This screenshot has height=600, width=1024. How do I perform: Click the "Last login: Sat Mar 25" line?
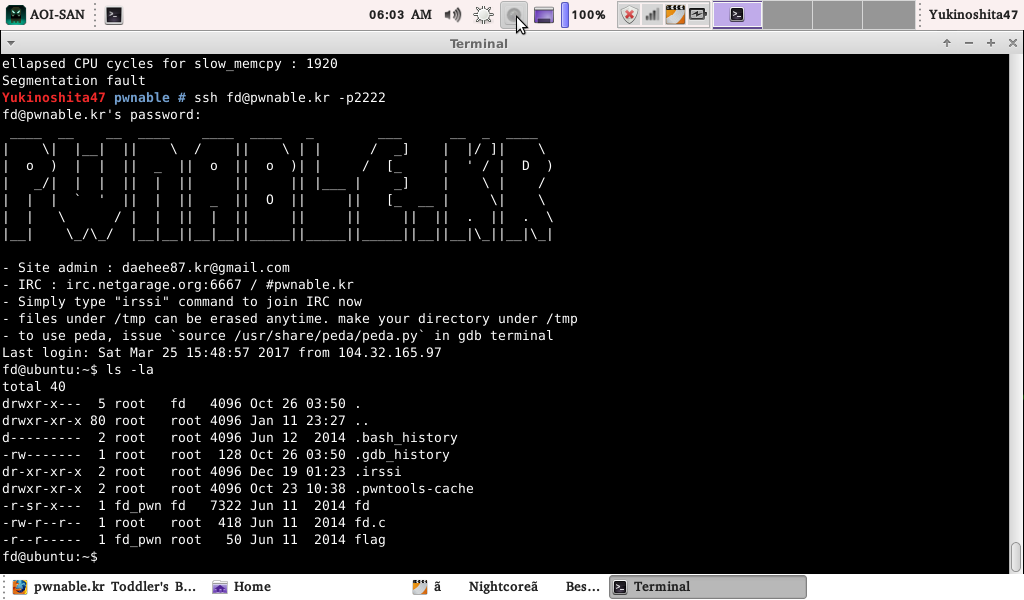tap(222, 353)
